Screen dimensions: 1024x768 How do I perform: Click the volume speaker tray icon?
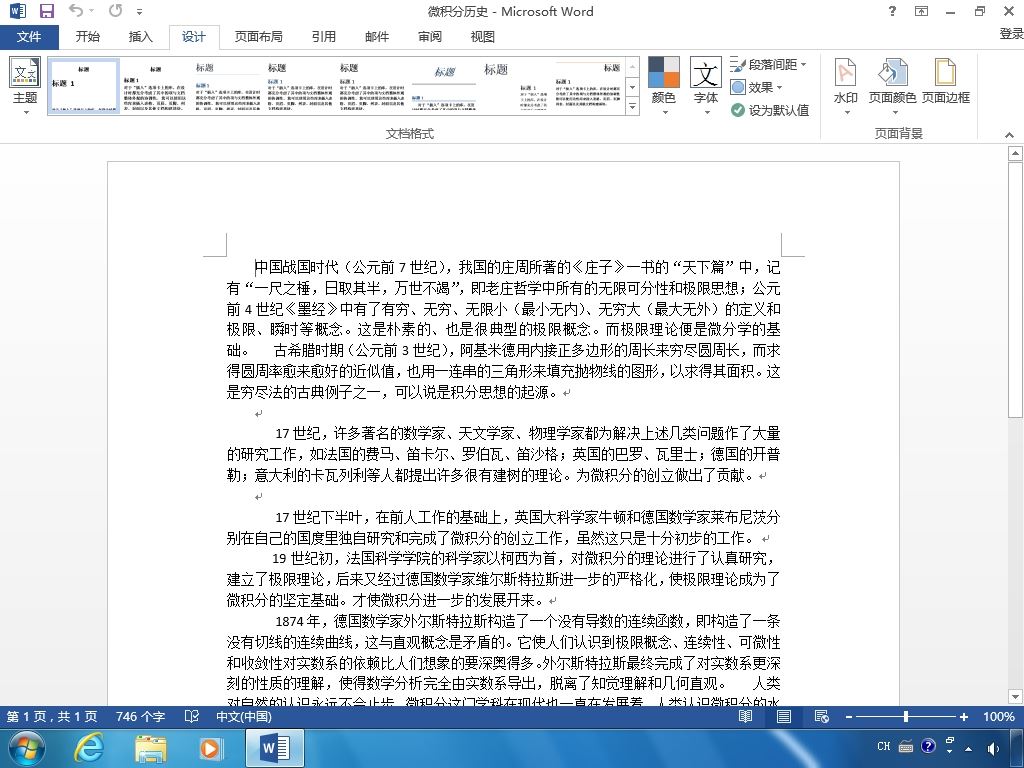tap(993, 748)
